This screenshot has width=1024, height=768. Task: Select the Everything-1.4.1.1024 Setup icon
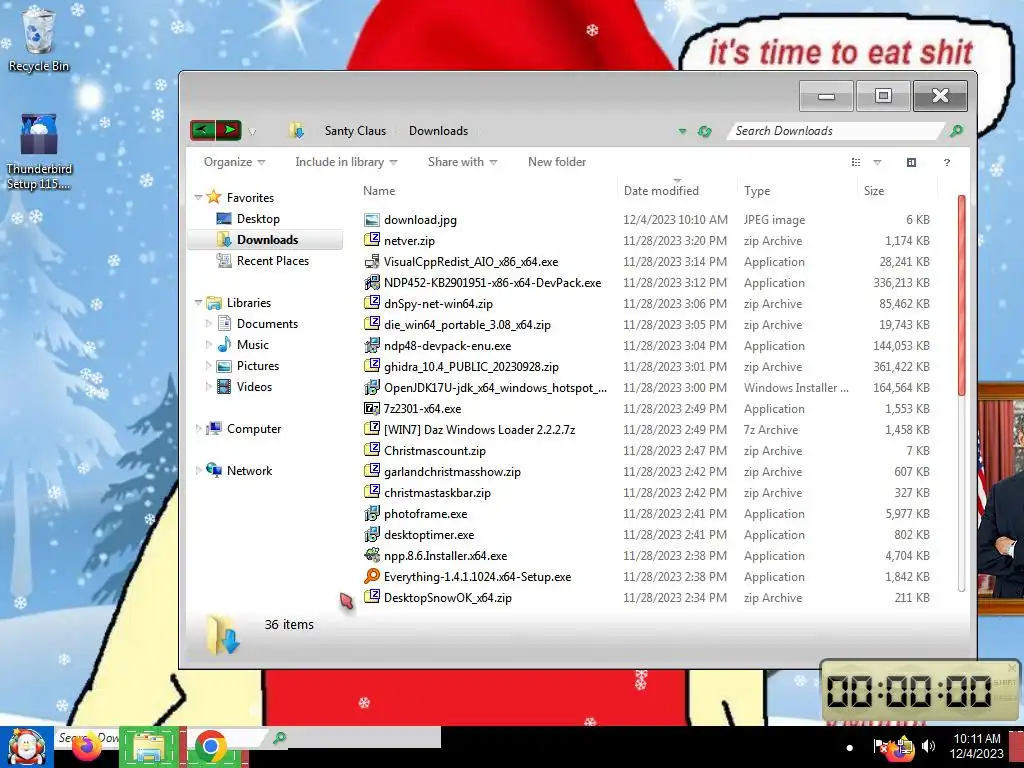point(372,577)
